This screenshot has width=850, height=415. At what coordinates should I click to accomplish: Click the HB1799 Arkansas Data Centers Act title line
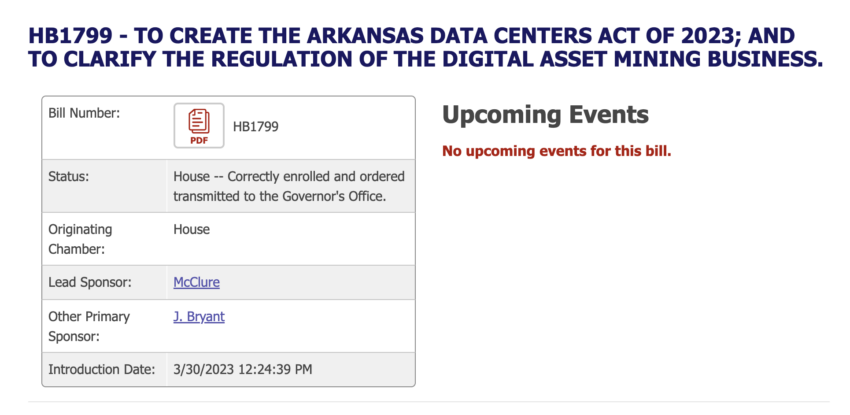412,36
